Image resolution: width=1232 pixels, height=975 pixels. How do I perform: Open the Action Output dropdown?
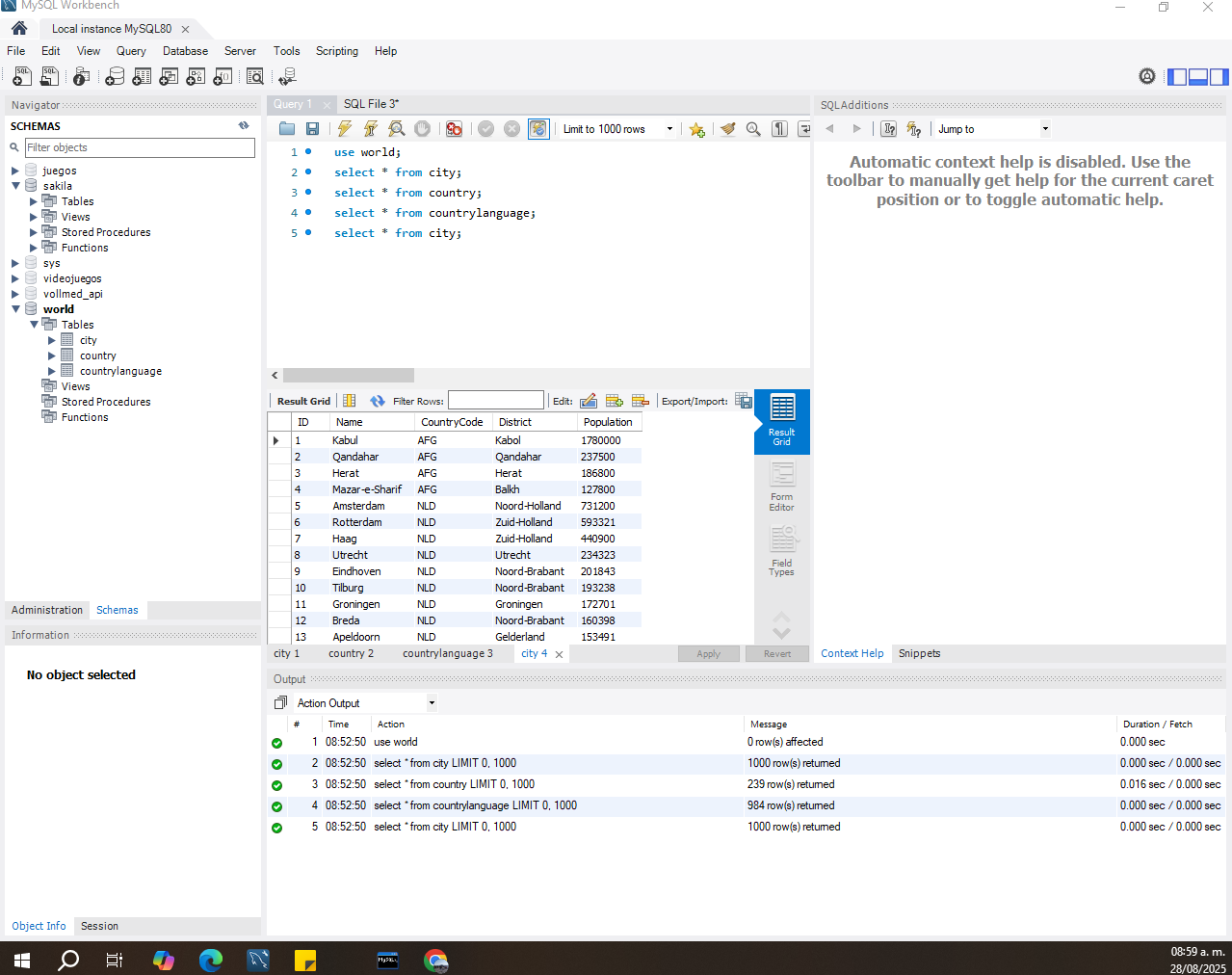[365, 702]
